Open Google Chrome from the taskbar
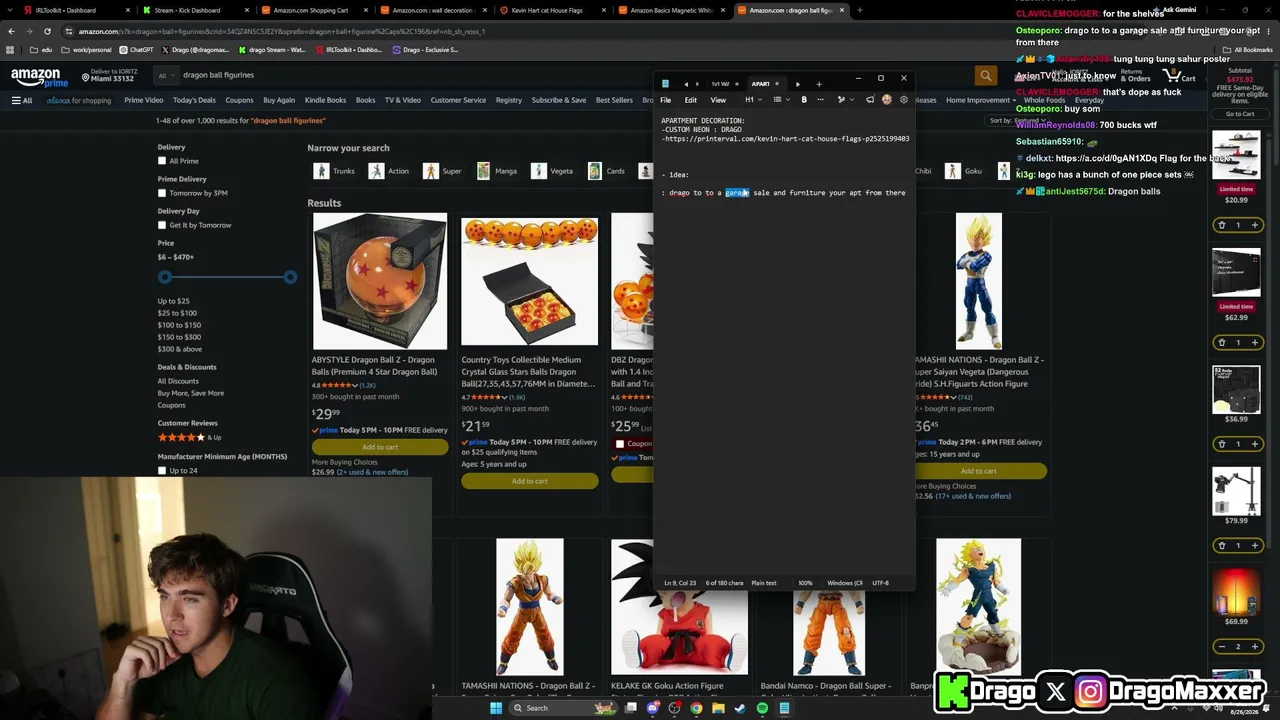 click(696, 708)
